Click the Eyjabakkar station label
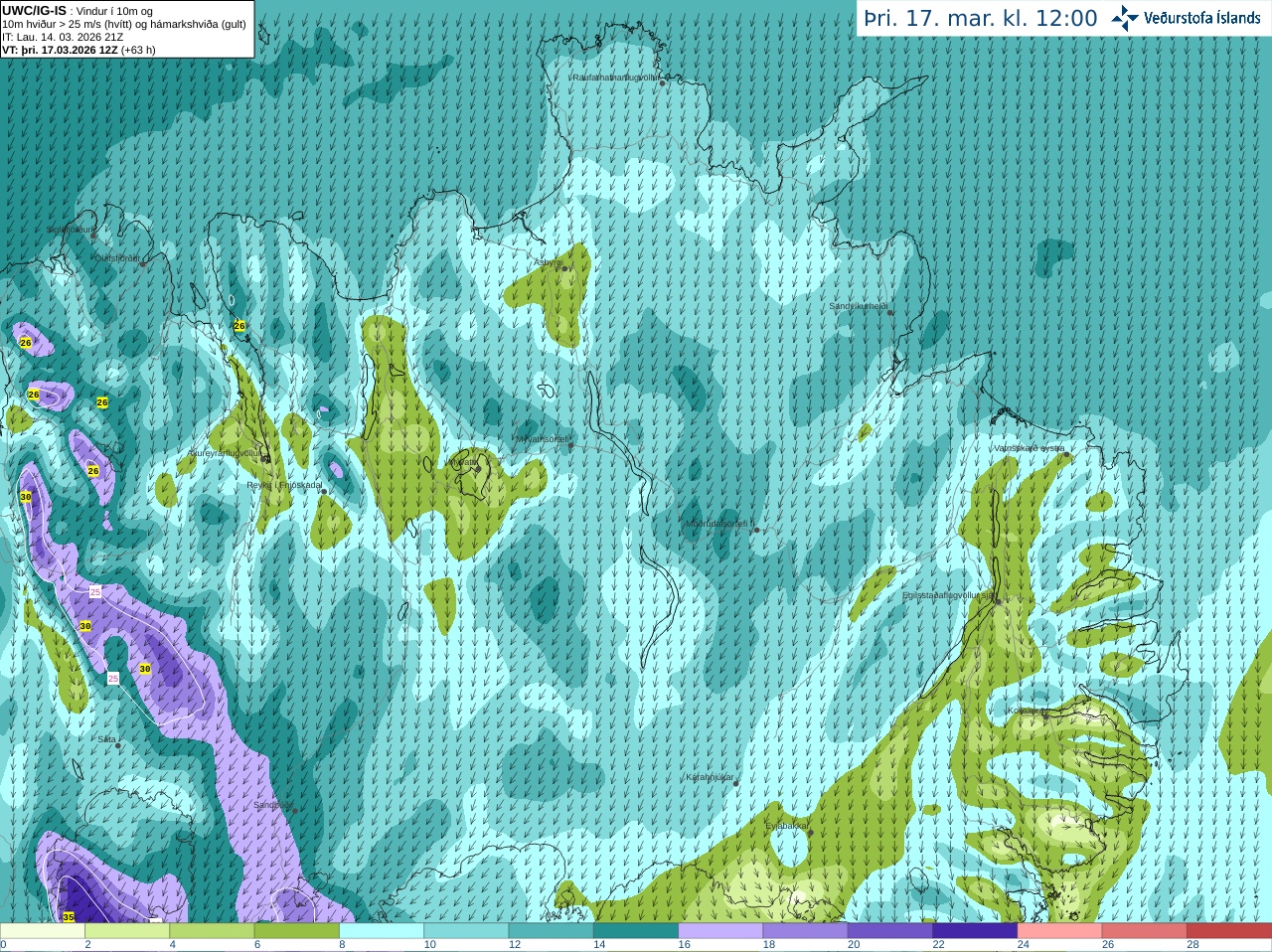This screenshot has height=952, width=1272. [786, 826]
